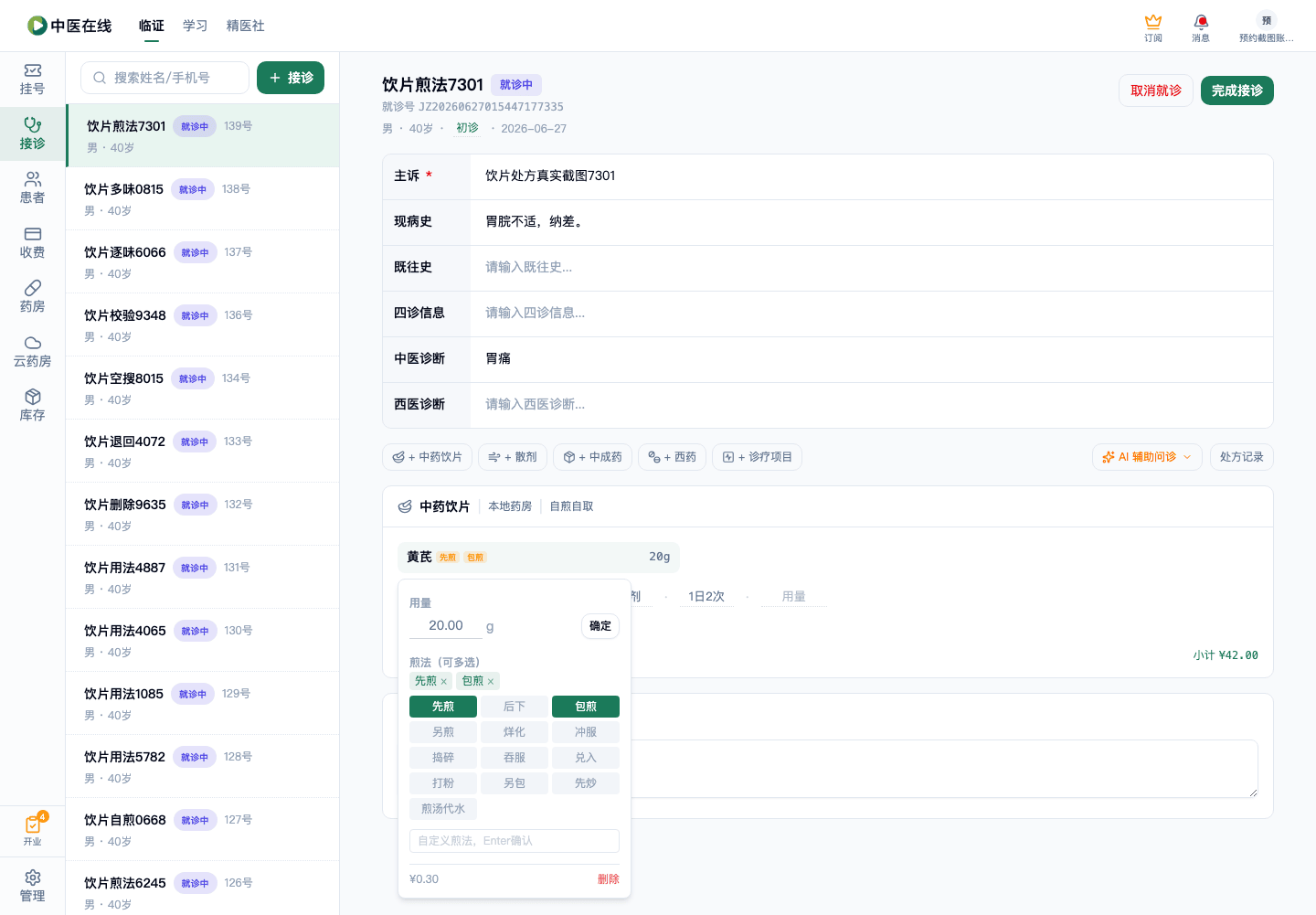Select patient 饮片校验9348
The image size is (1316, 915).
tap(202, 325)
